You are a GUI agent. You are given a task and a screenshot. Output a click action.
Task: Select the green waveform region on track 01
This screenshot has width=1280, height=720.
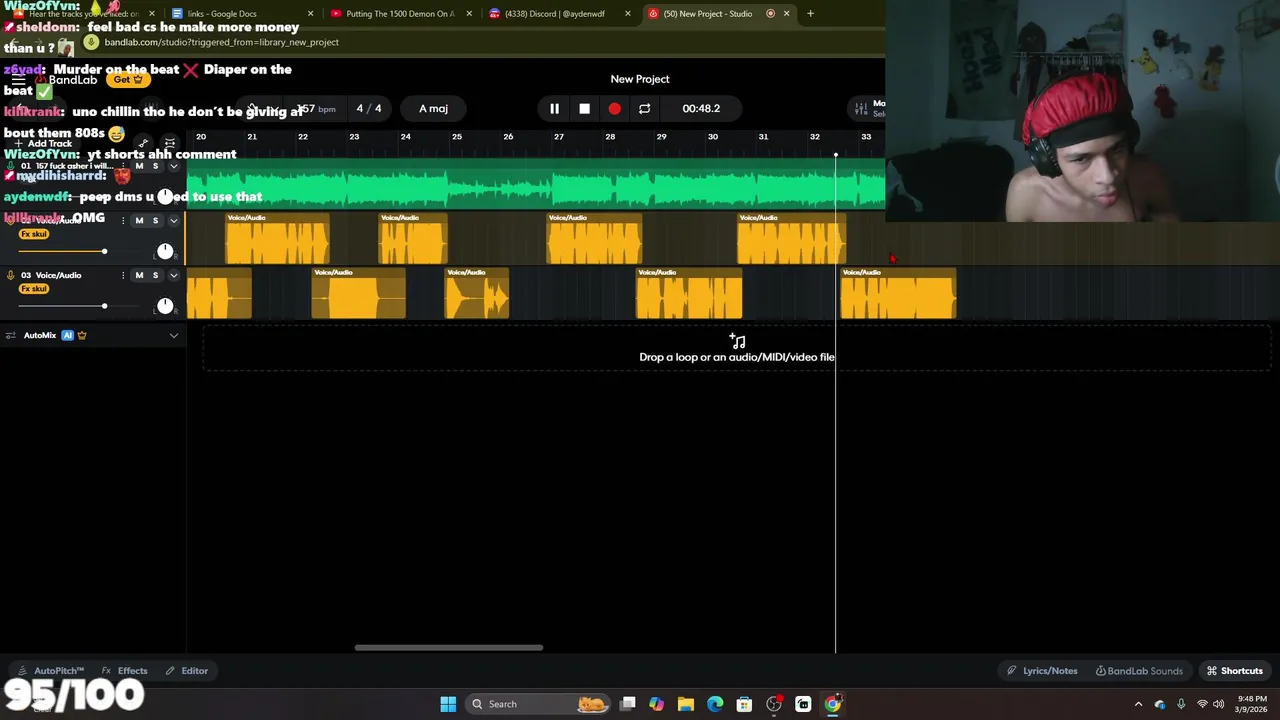point(536,184)
